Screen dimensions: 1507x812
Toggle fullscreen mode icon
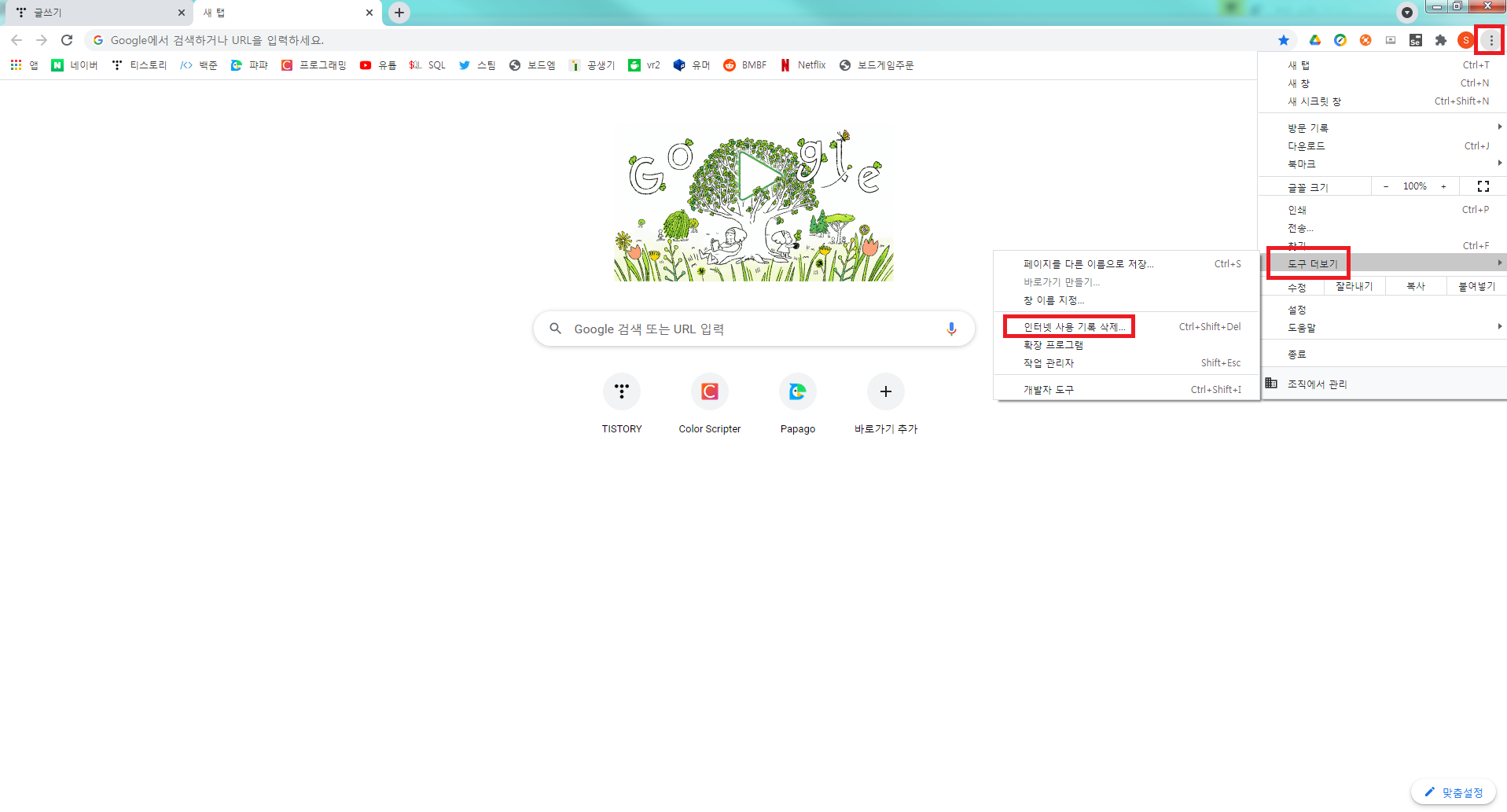[1483, 186]
